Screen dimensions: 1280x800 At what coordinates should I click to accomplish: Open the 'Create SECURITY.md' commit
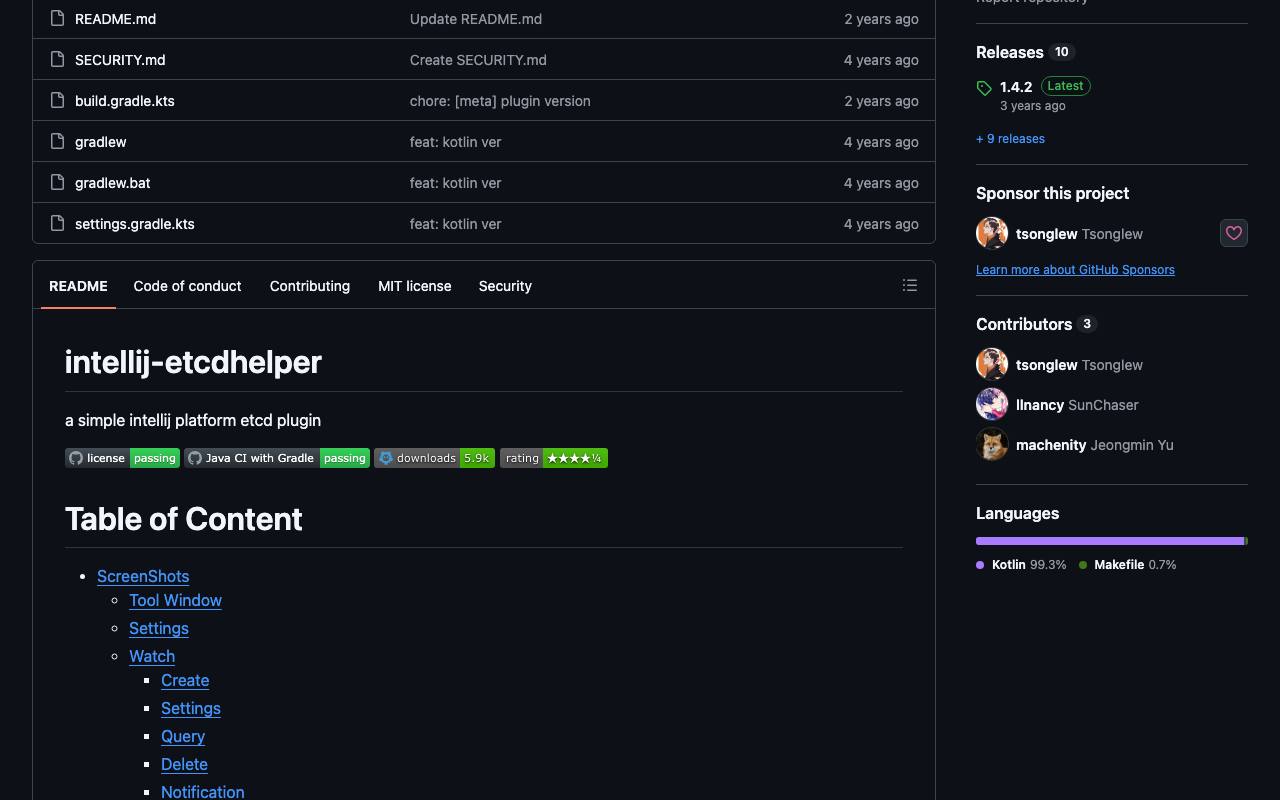tap(478, 60)
